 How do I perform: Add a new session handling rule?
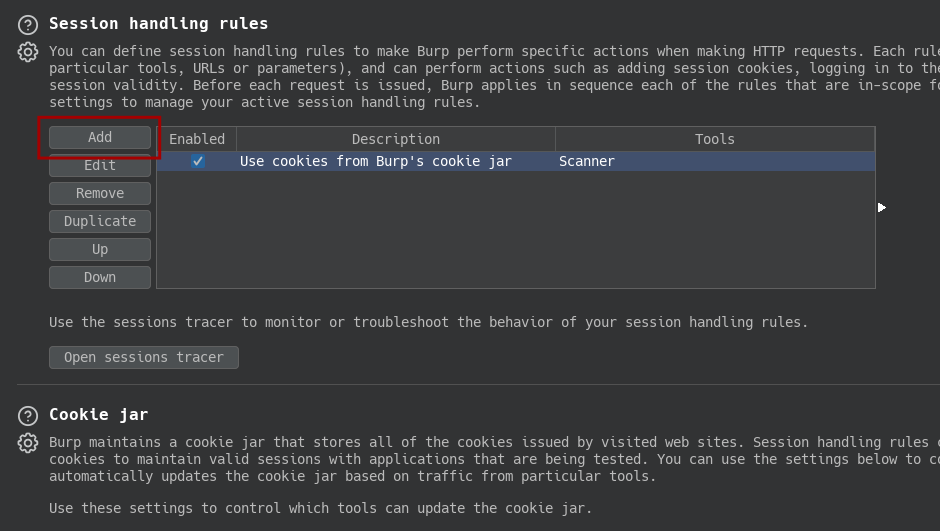100,137
